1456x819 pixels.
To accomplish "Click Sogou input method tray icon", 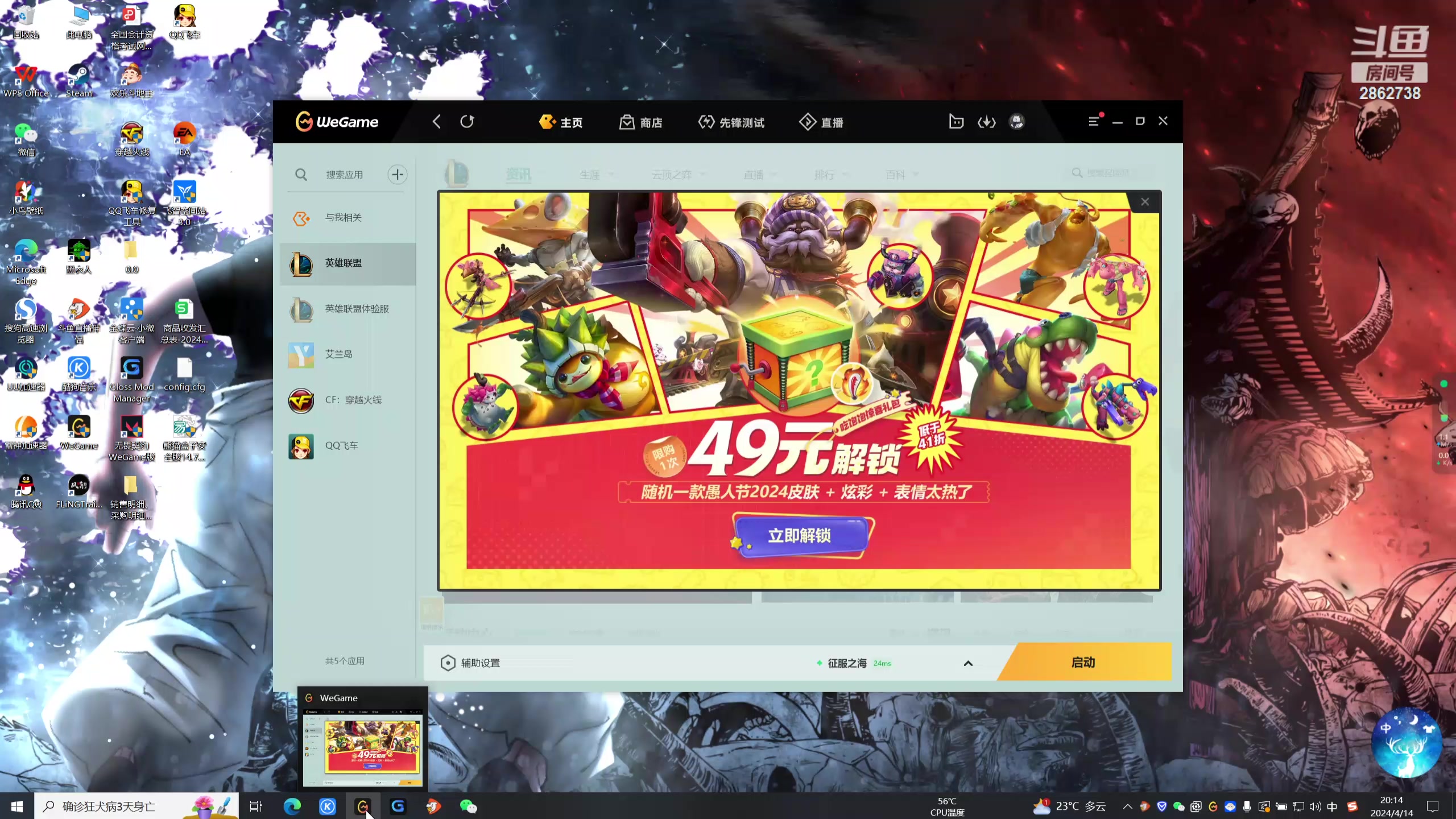I will [1352, 806].
